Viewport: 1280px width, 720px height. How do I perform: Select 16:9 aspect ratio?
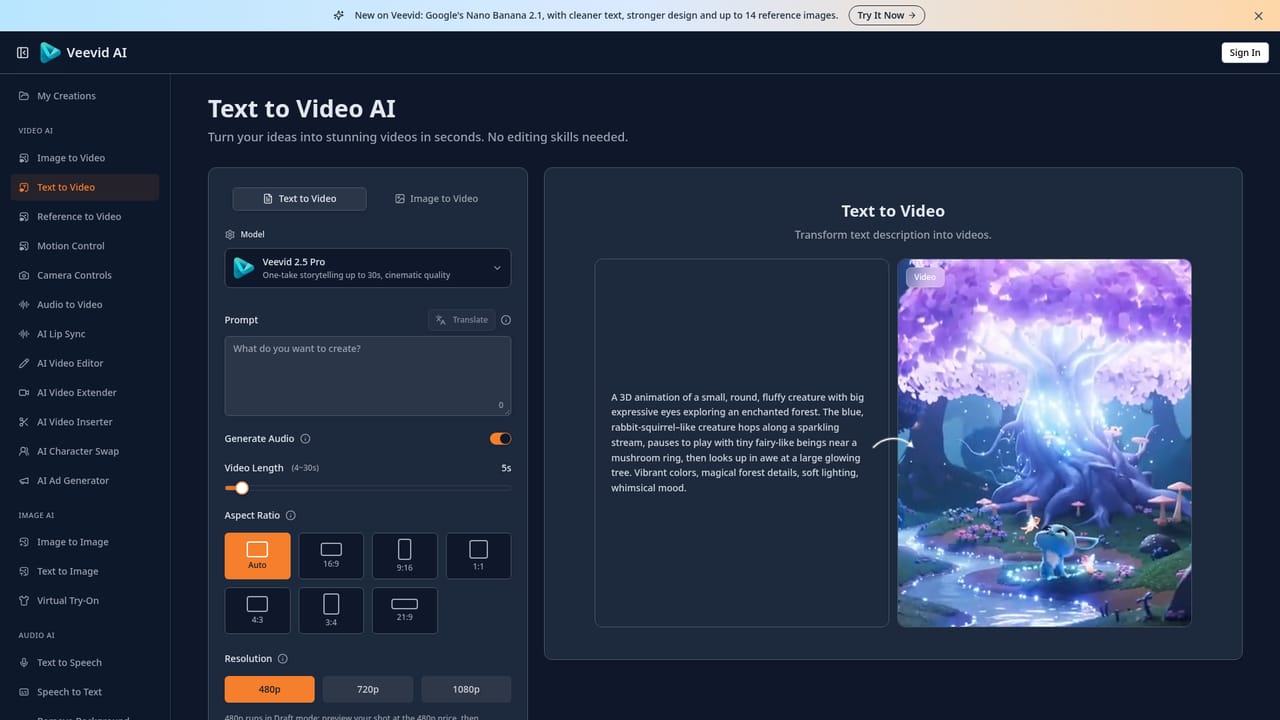(x=331, y=556)
